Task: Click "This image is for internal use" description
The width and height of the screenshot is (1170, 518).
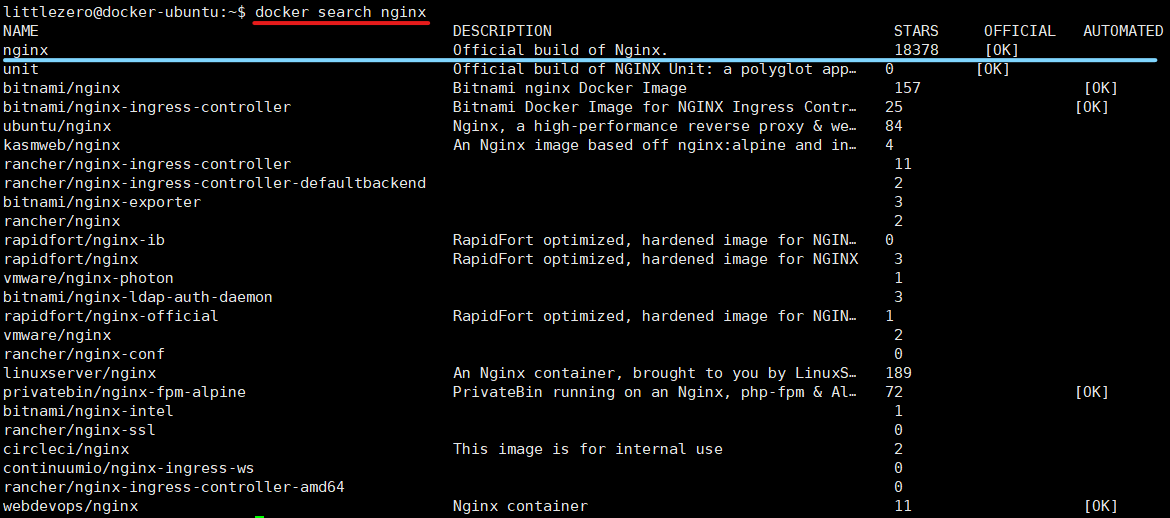Action: 588,449
